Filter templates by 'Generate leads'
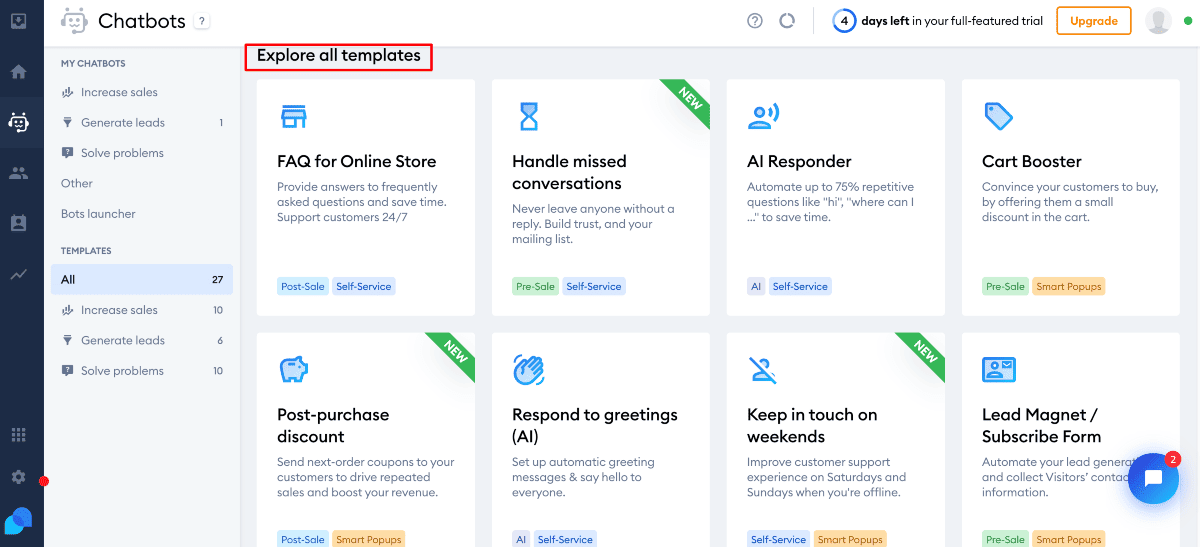 pos(122,340)
